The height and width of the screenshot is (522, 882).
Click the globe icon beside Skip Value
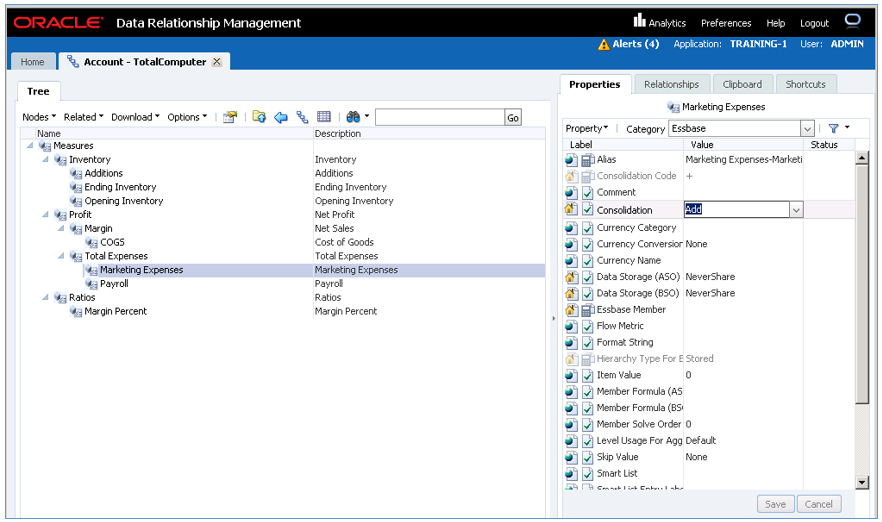click(x=571, y=457)
